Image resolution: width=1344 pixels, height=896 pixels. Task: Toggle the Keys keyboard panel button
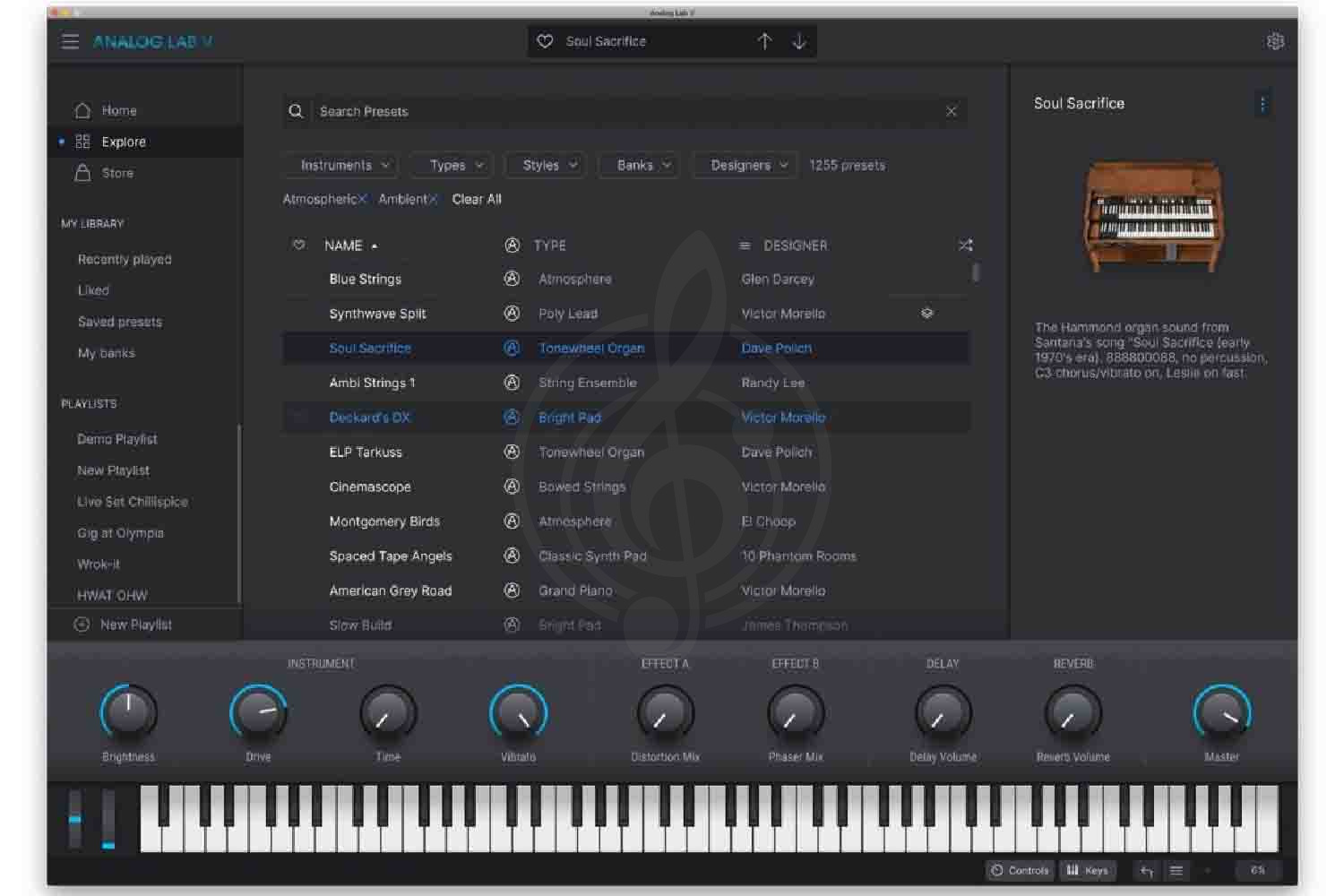point(1088,870)
